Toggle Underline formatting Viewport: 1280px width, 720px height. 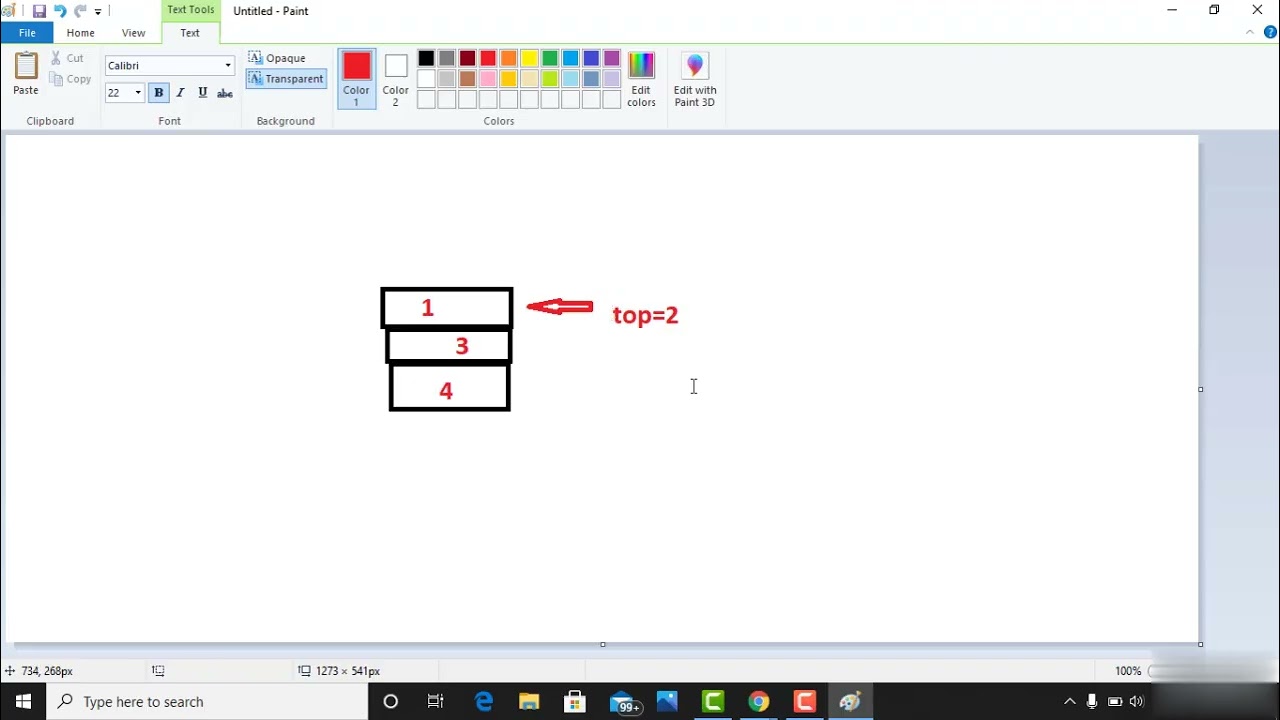point(202,93)
